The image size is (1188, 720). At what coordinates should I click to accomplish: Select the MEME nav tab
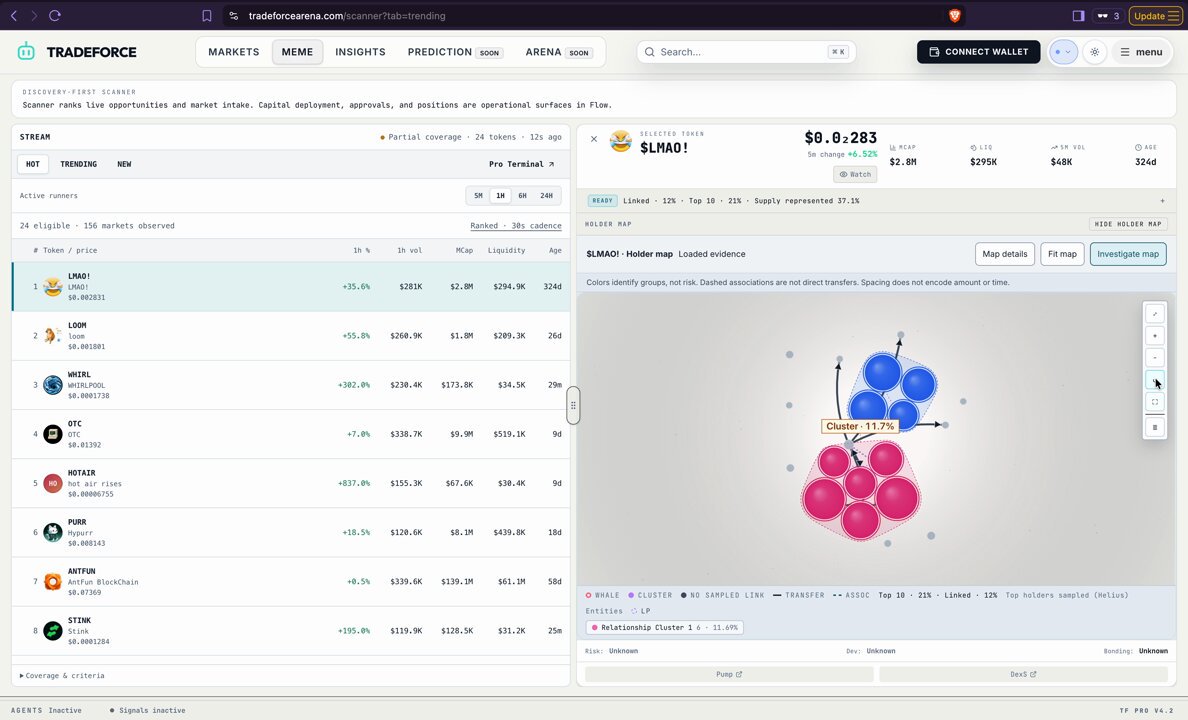pos(297,52)
